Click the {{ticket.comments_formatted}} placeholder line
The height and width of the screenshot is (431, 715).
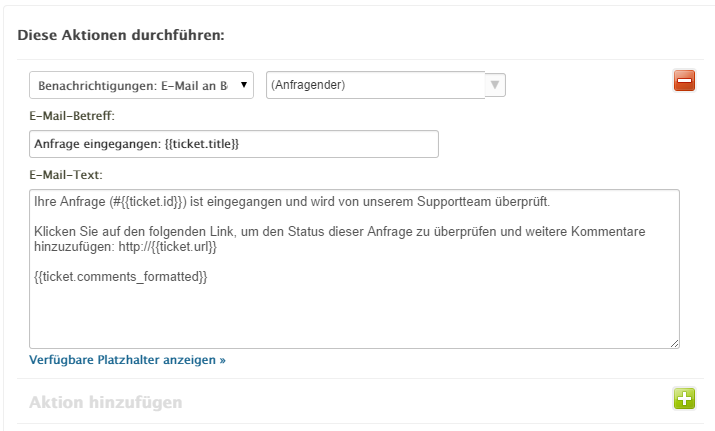(120, 277)
